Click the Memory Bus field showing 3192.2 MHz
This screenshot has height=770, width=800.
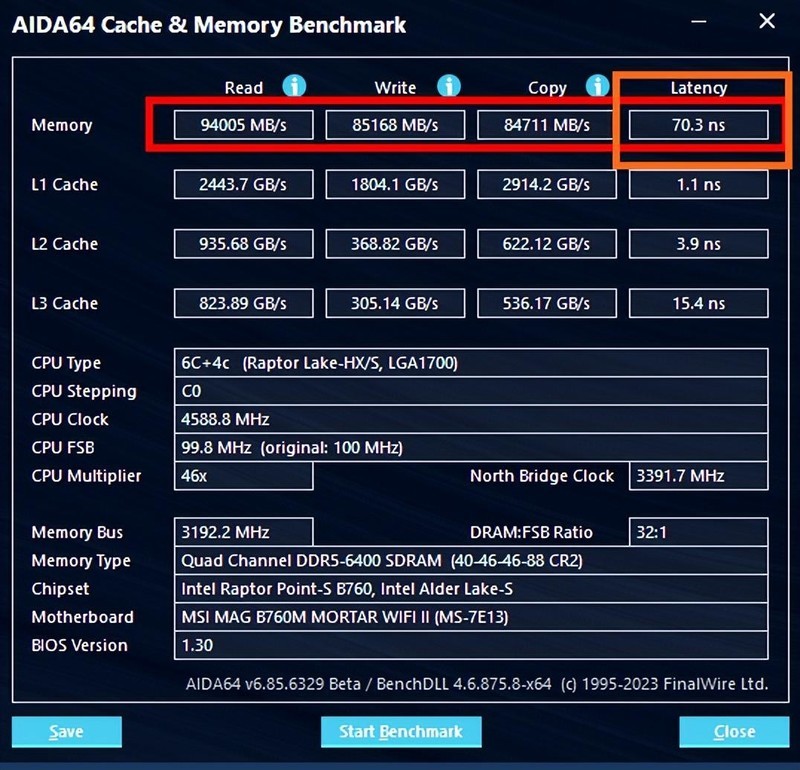pos(244,532)
